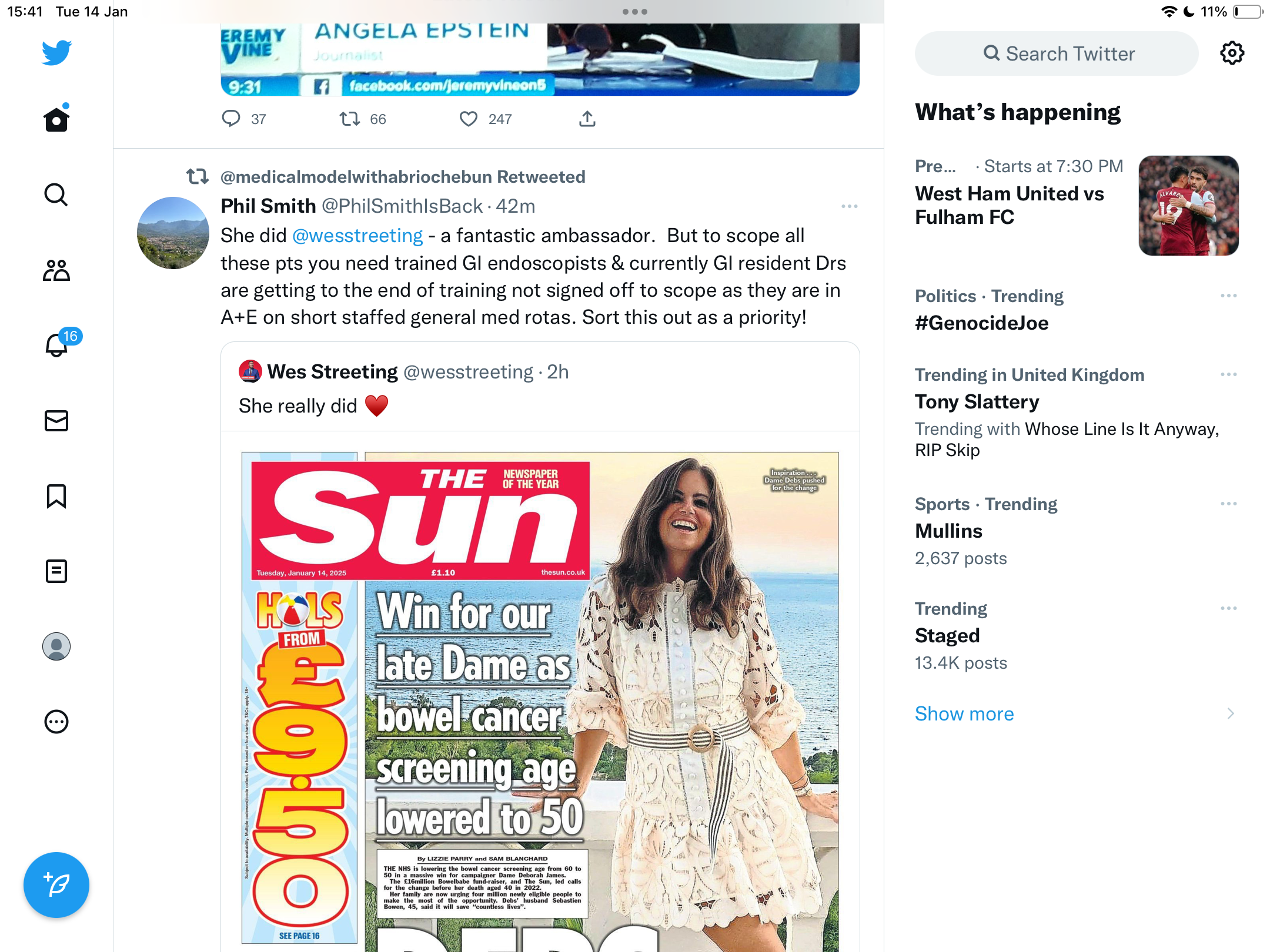The image size is (1270, 952).
Task: Tap the compose tweet floating button
Action: (56, 884)
